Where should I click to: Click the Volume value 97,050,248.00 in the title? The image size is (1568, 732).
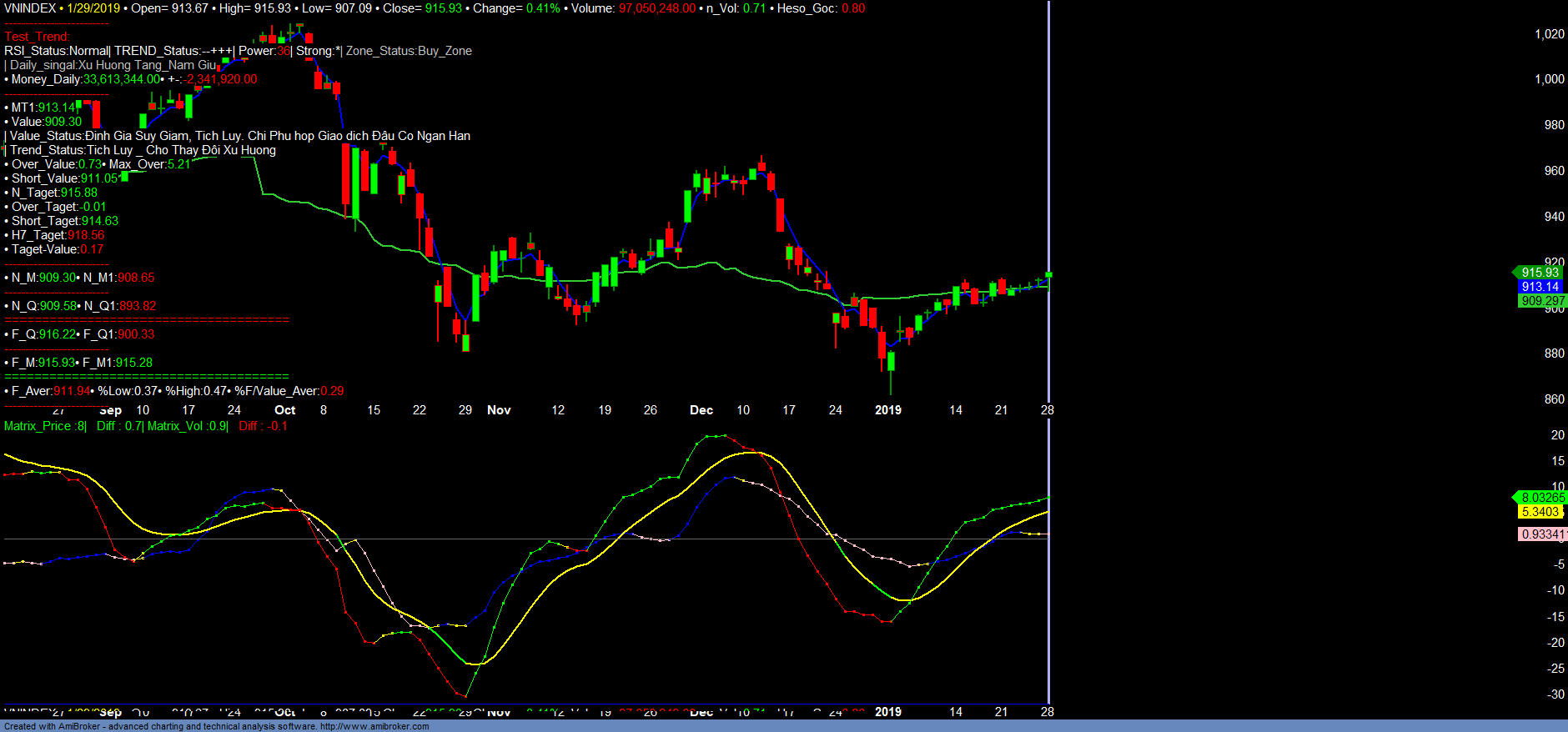[x=656, y=8]
